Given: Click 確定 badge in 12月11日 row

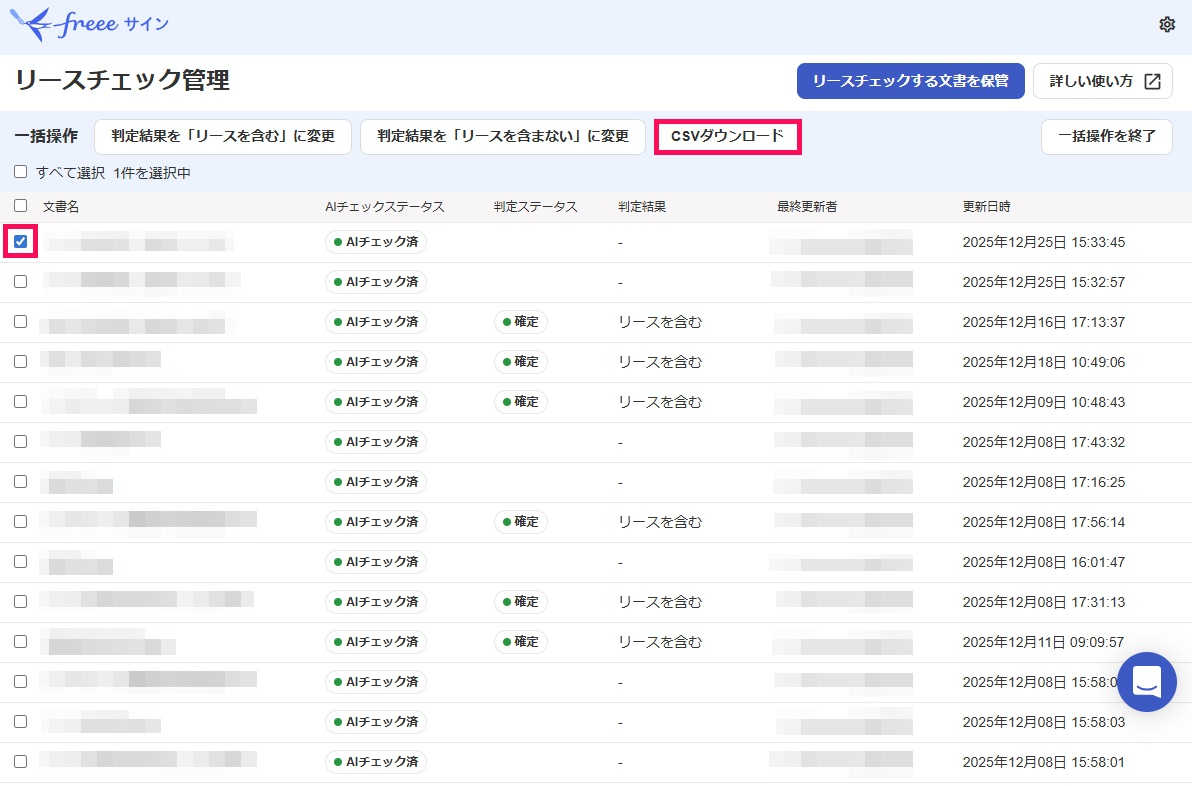Looking at the screenshot, I should tap(521, 642).
